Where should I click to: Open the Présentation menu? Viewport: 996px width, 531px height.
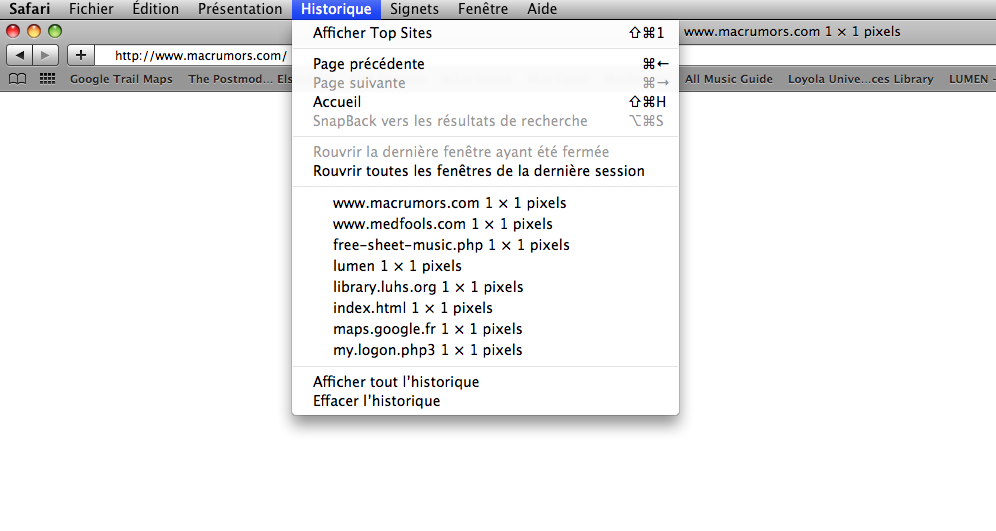(239, 9)
